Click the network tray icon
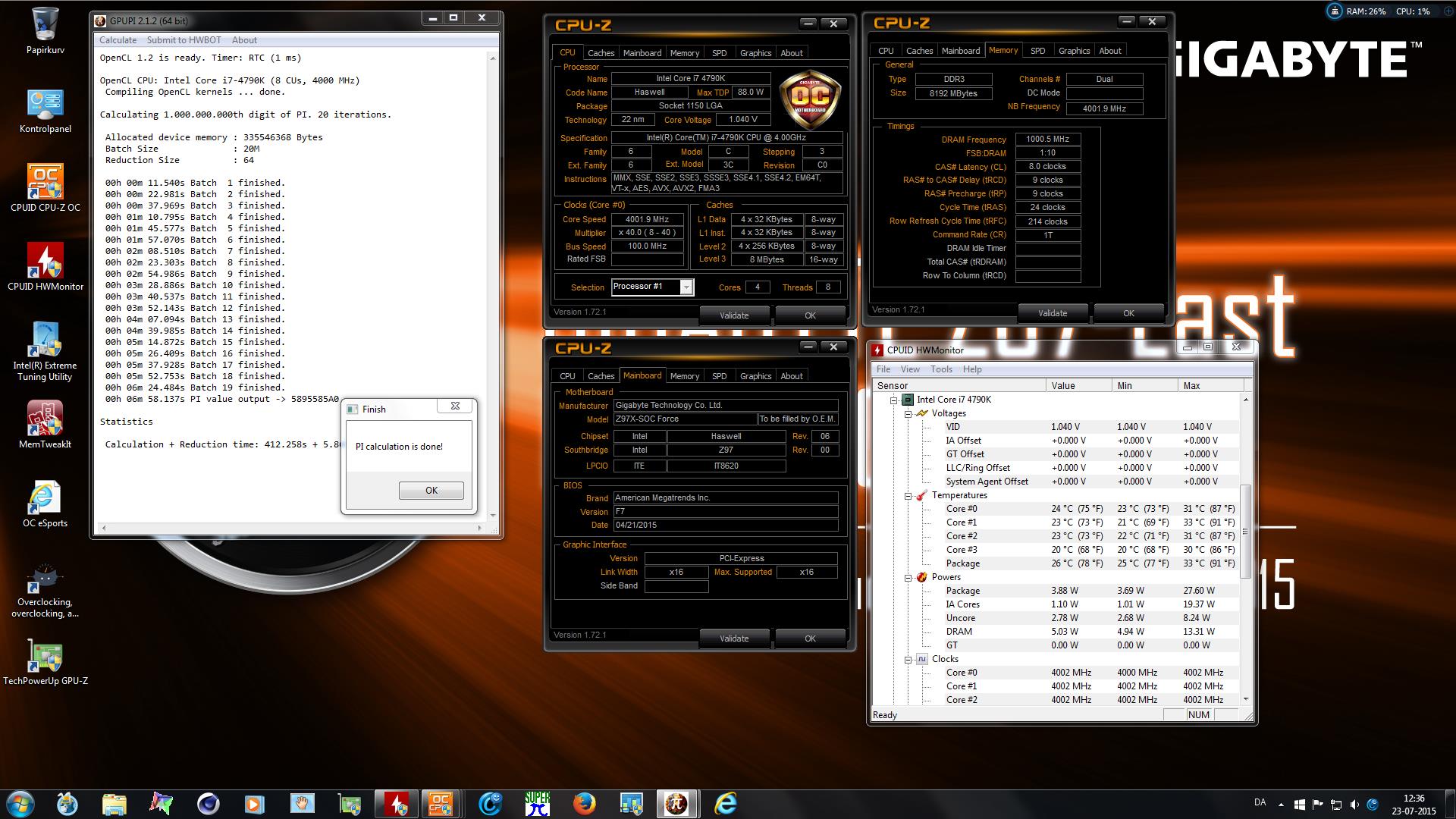The width and height of the screenshot is (1456, 819). point(1336,804)
